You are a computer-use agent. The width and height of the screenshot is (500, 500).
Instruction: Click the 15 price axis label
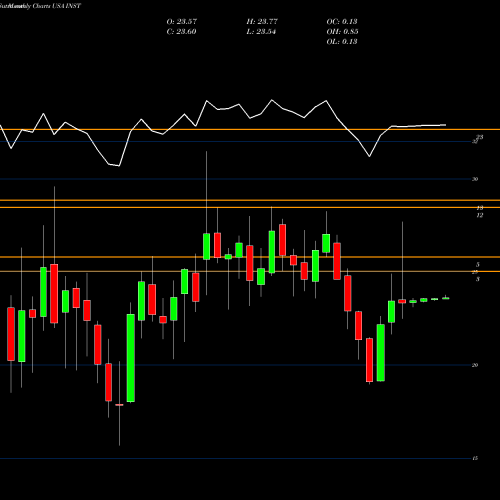pyautogui.click(x=475, y=458)
